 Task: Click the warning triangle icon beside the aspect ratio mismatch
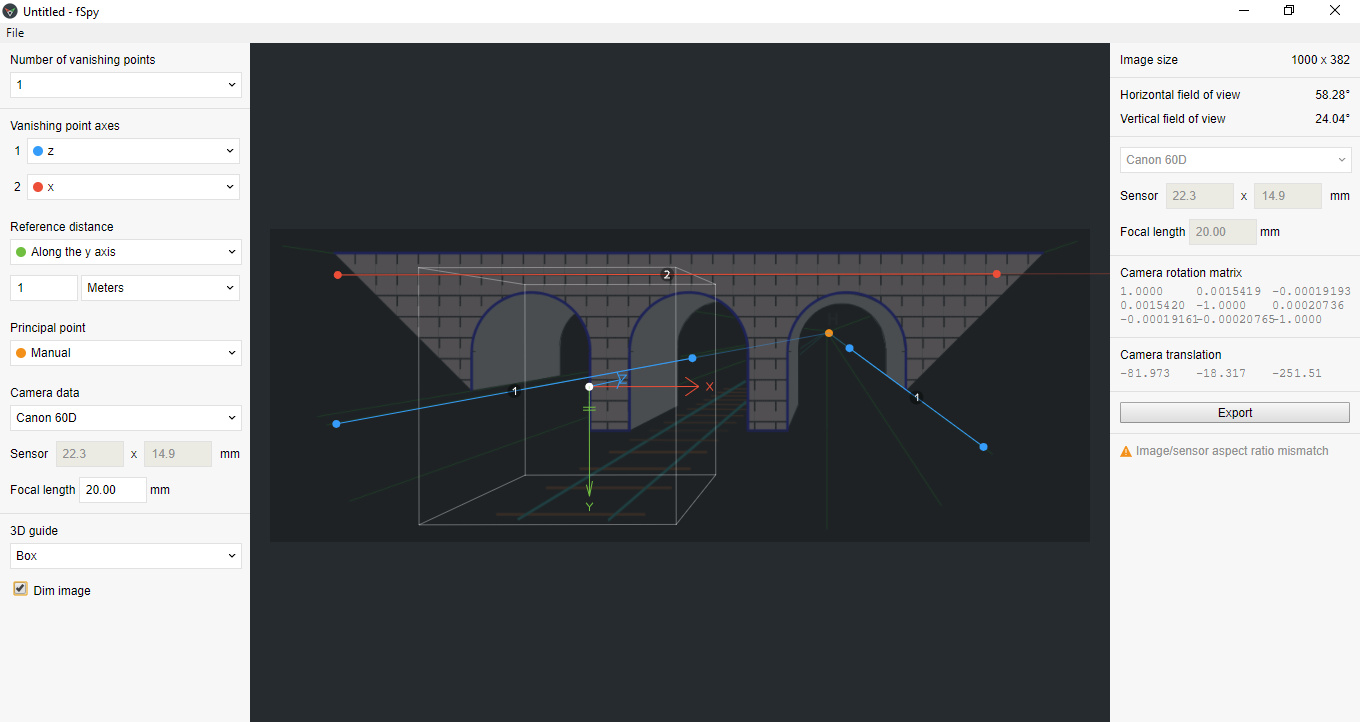1126,451
